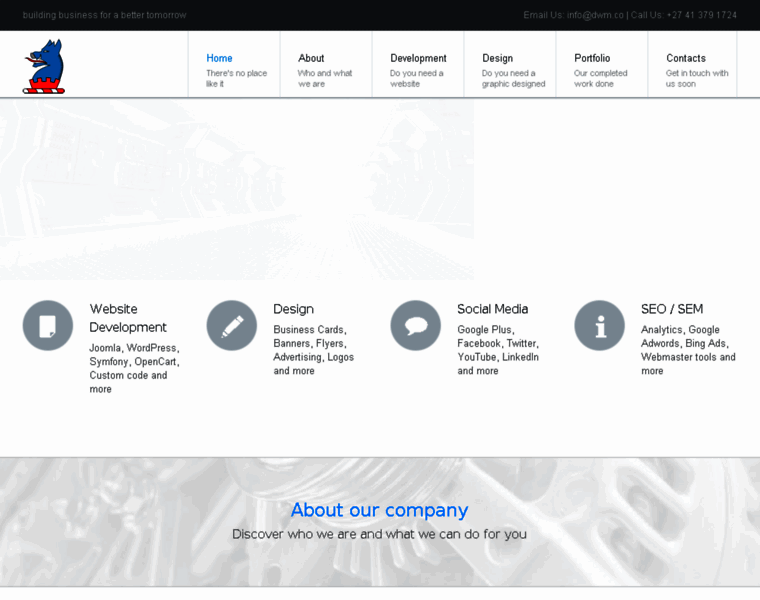
Task: Select the Design navigation item
Action: 497,58
